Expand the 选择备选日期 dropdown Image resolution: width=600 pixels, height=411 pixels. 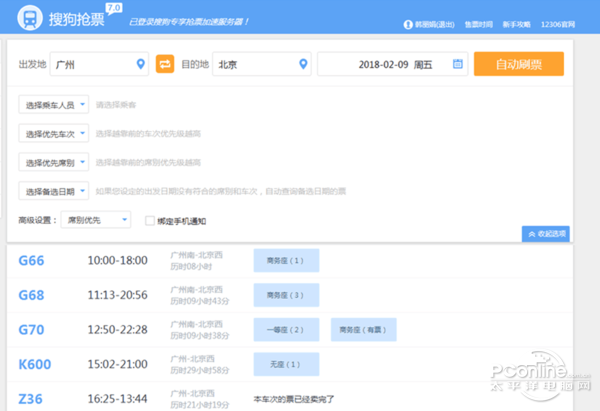(x=54, y=190)
